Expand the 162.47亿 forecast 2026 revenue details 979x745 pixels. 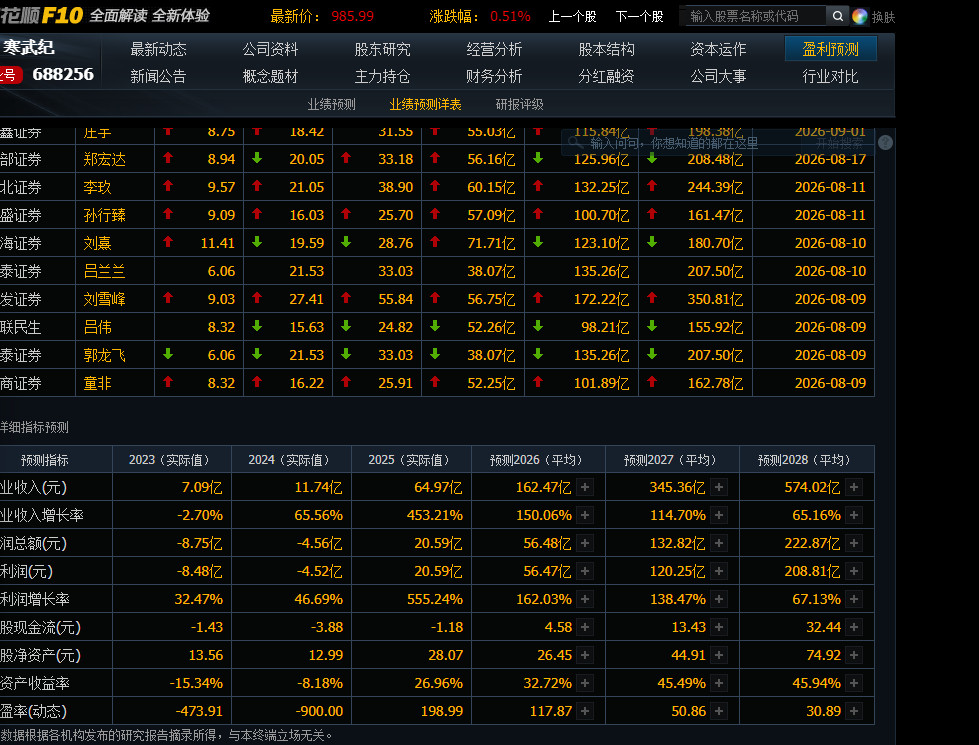585,487
